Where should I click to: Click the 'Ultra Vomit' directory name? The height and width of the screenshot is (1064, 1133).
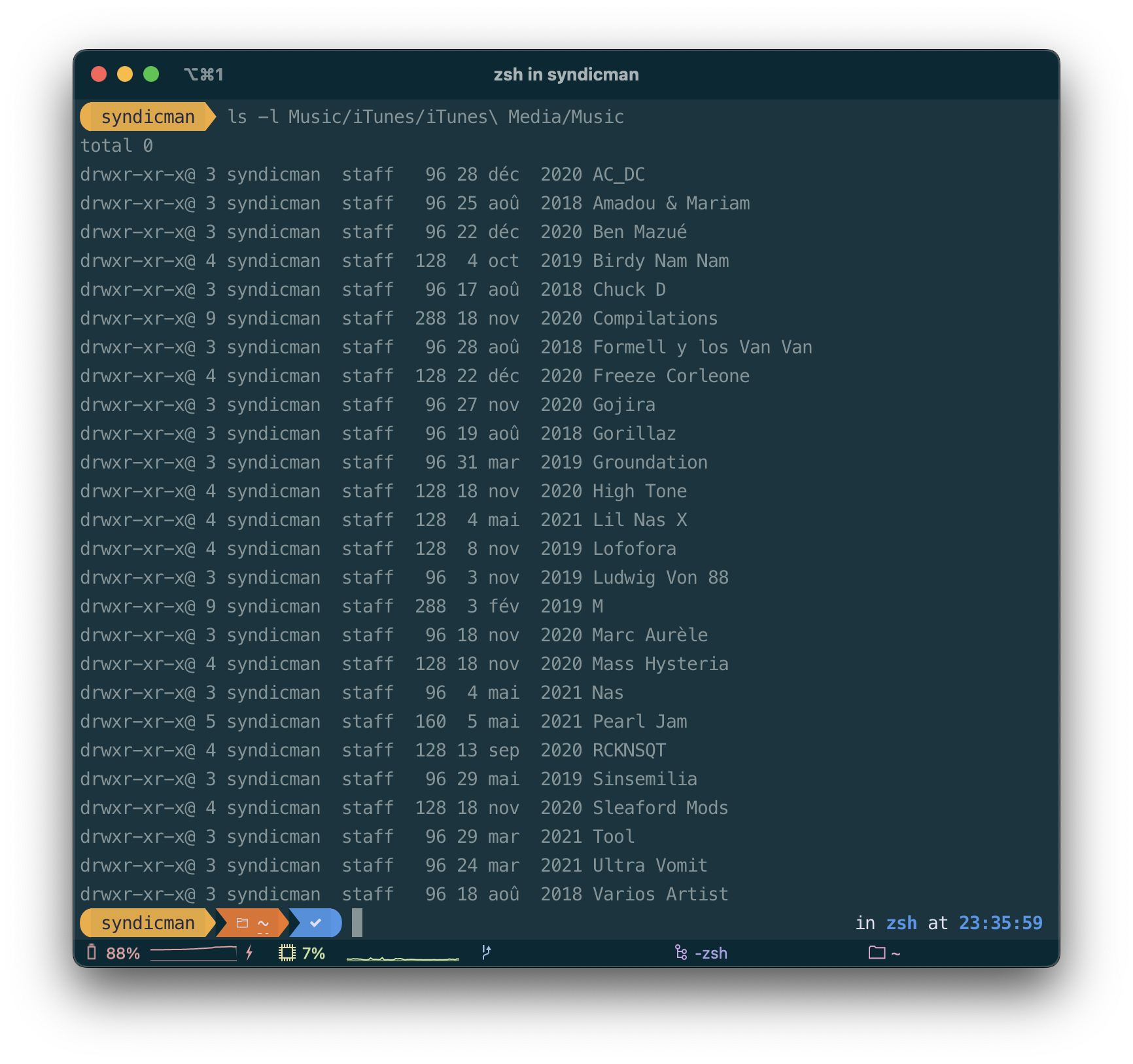650,865
